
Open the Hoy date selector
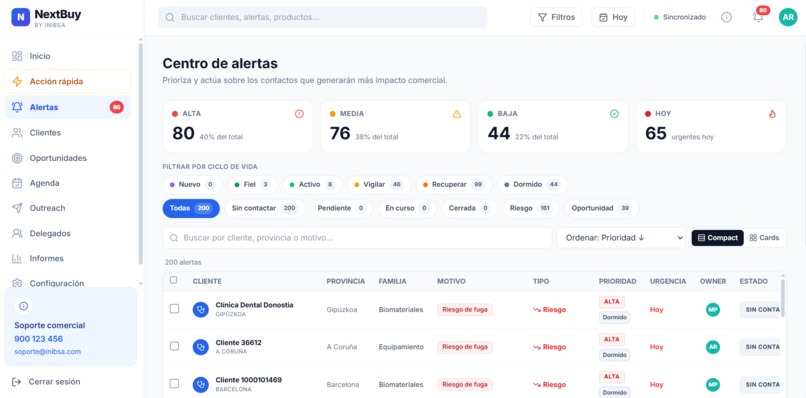(613, 17)
